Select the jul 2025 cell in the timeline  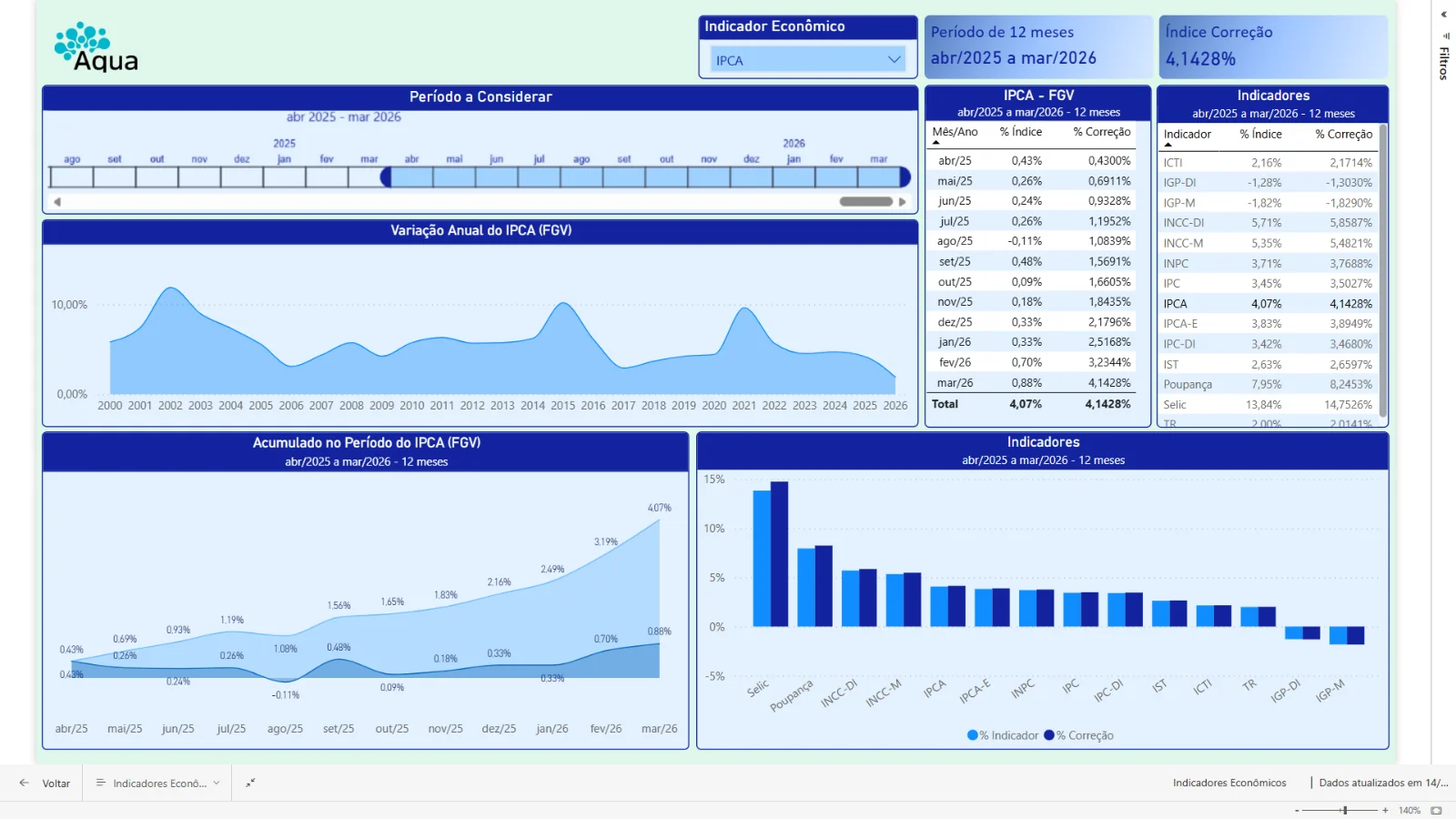pyautogui.click(x=539, y=177)
